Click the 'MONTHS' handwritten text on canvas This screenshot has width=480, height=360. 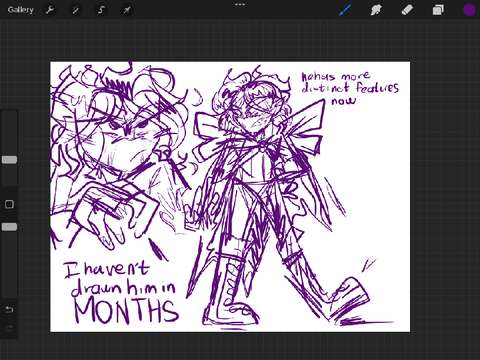coord(126,311)
